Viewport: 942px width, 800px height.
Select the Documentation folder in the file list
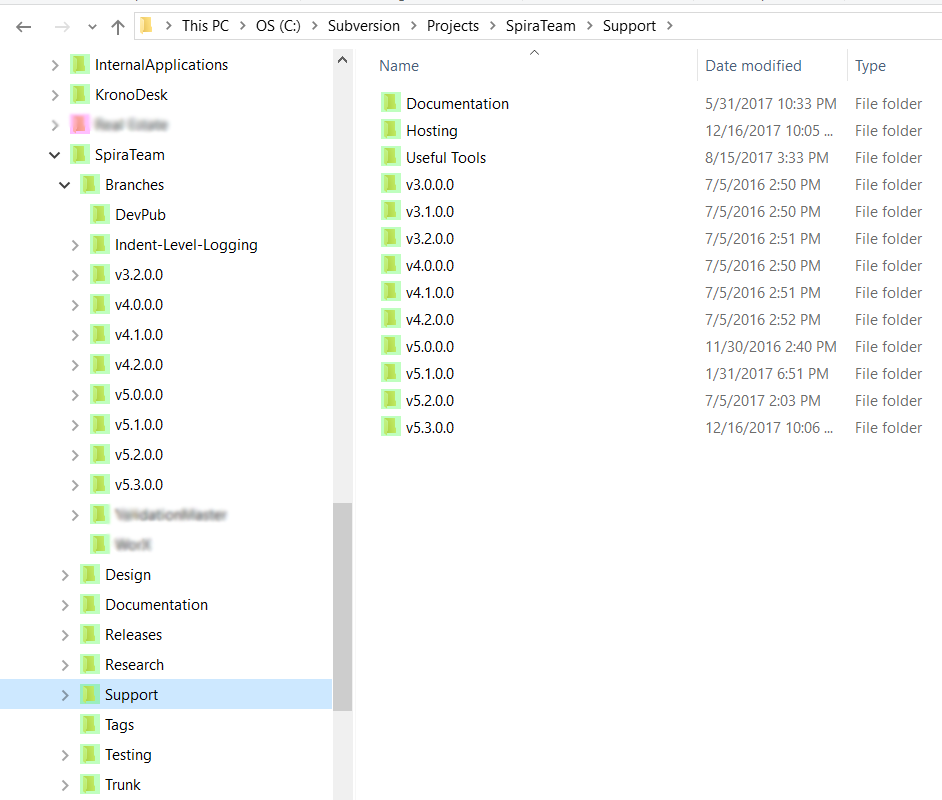(x=457, y=104)
